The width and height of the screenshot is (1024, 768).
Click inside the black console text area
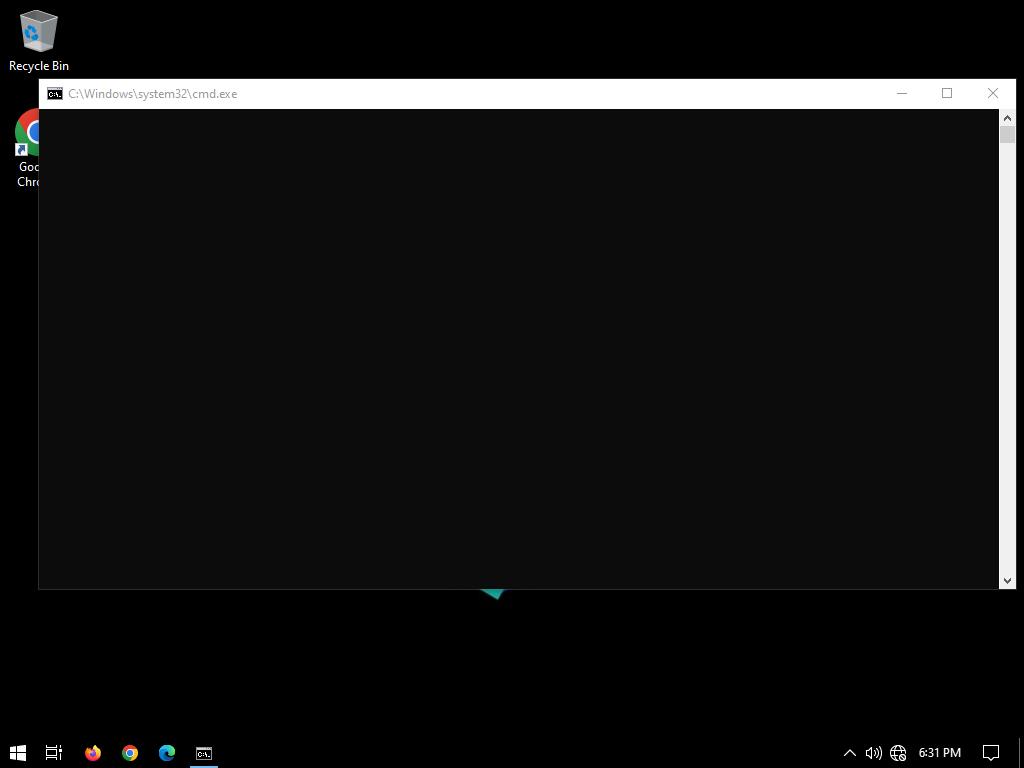click(518, 348)
